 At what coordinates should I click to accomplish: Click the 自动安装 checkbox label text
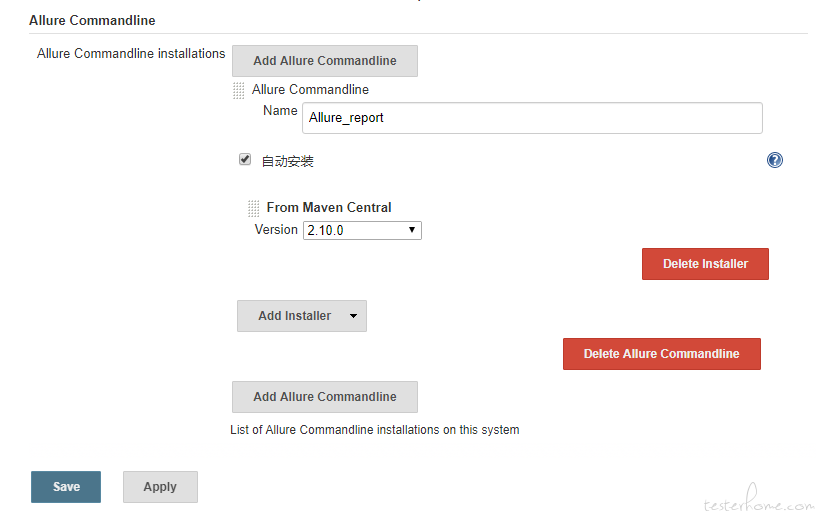coord(287,161)
